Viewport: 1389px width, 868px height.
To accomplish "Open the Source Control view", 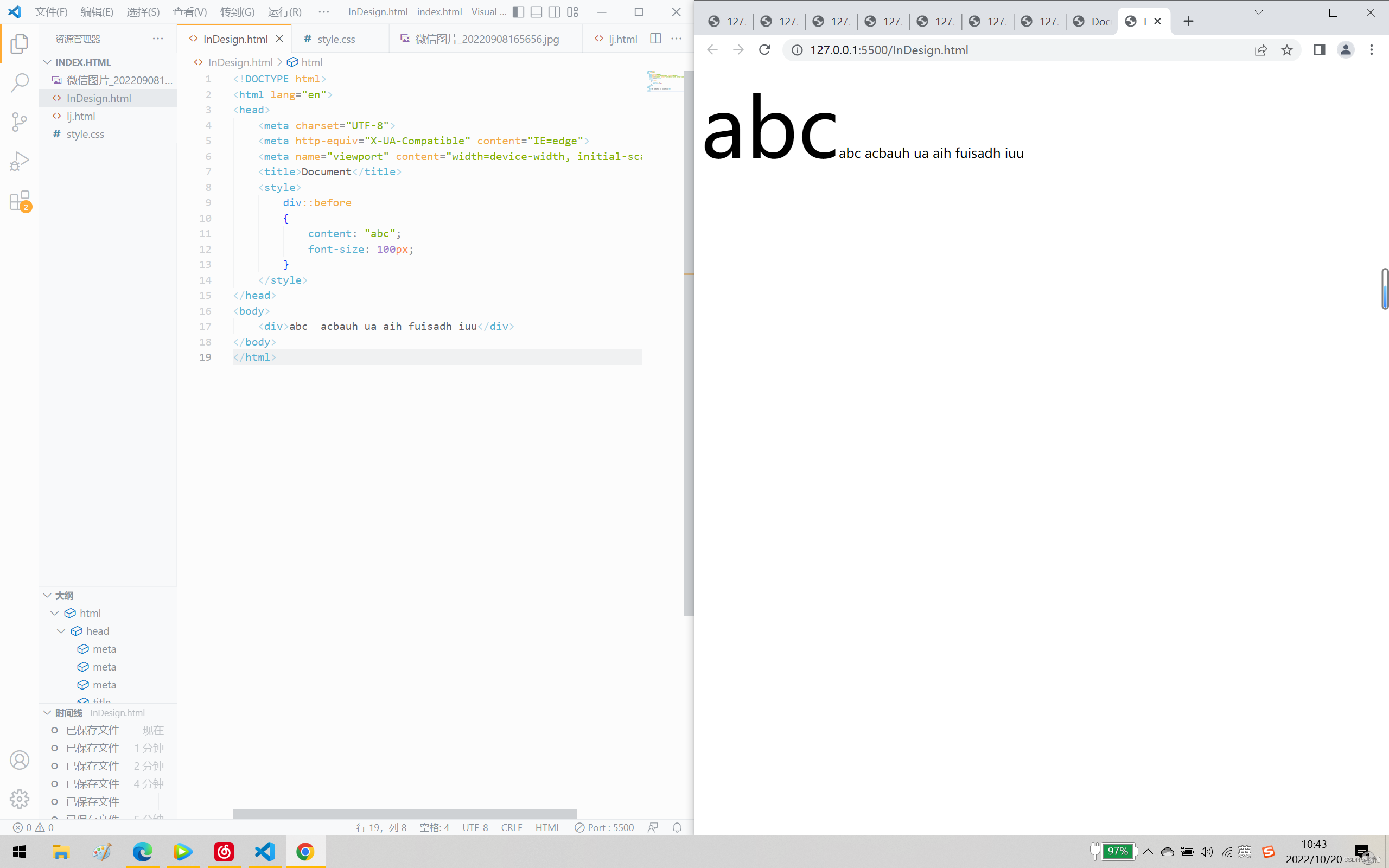I will (x=20, y=122).
